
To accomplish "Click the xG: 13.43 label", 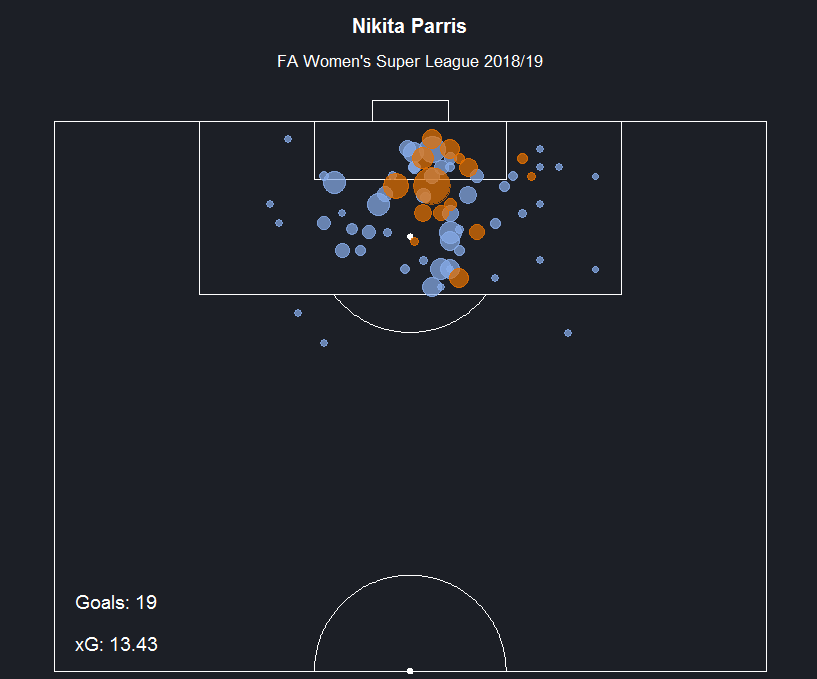I will 116,645.
